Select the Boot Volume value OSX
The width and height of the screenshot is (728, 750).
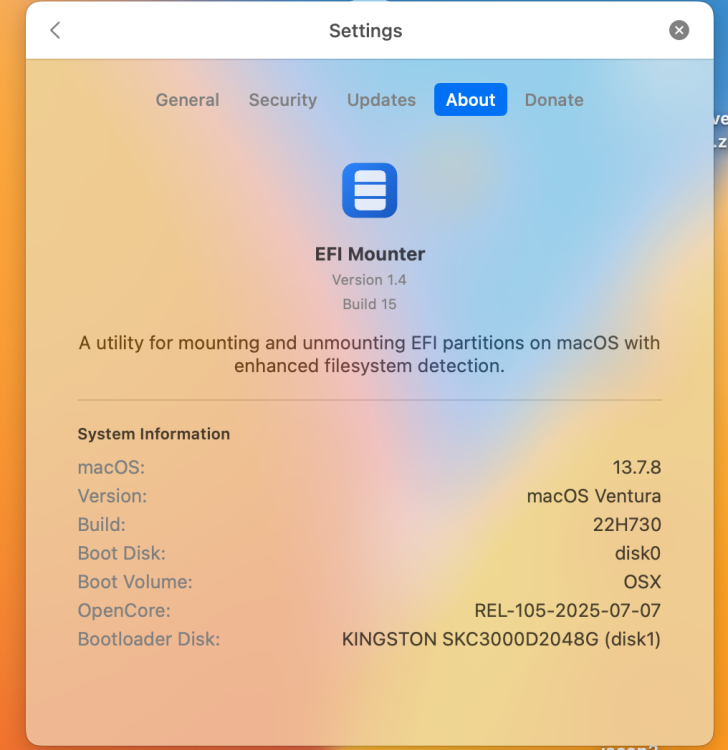(x=642, y=582)
